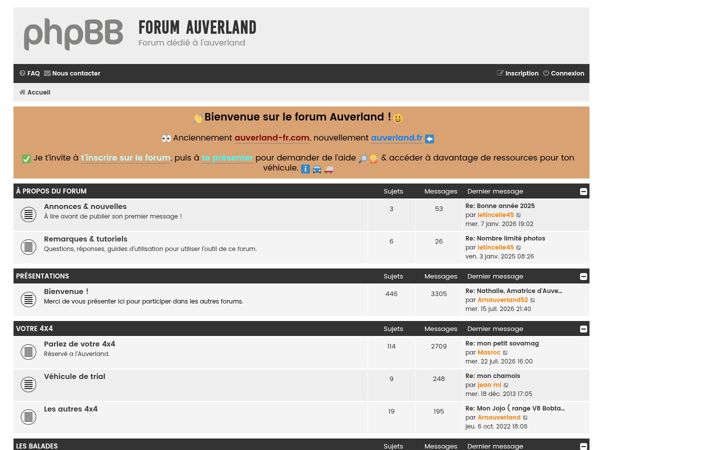The image size is (720, 450).
Task: Open Les autres 4x4 forum
Action: (71, 409)
